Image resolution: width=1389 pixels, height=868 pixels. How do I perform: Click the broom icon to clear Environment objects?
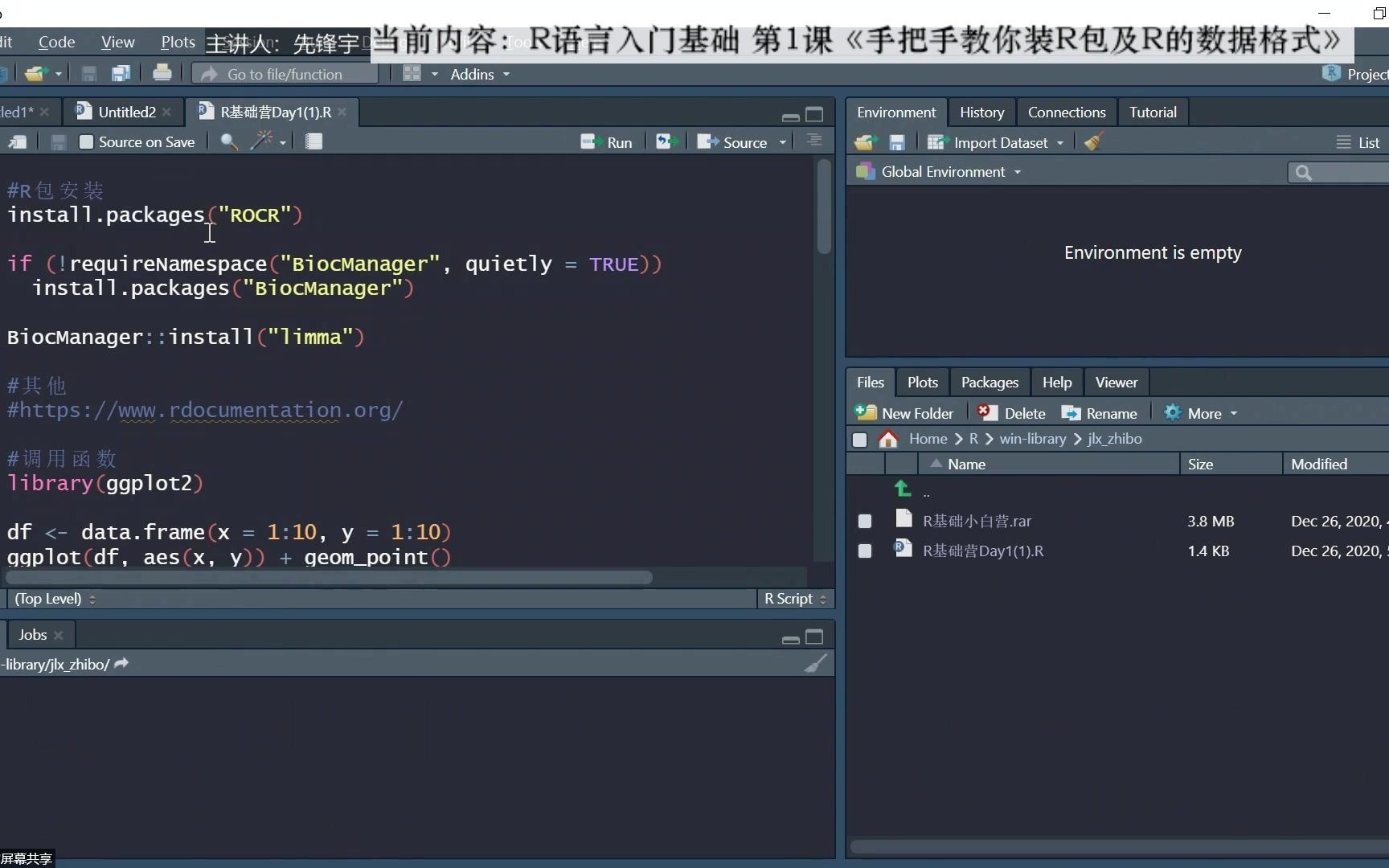pos(1093,141)
